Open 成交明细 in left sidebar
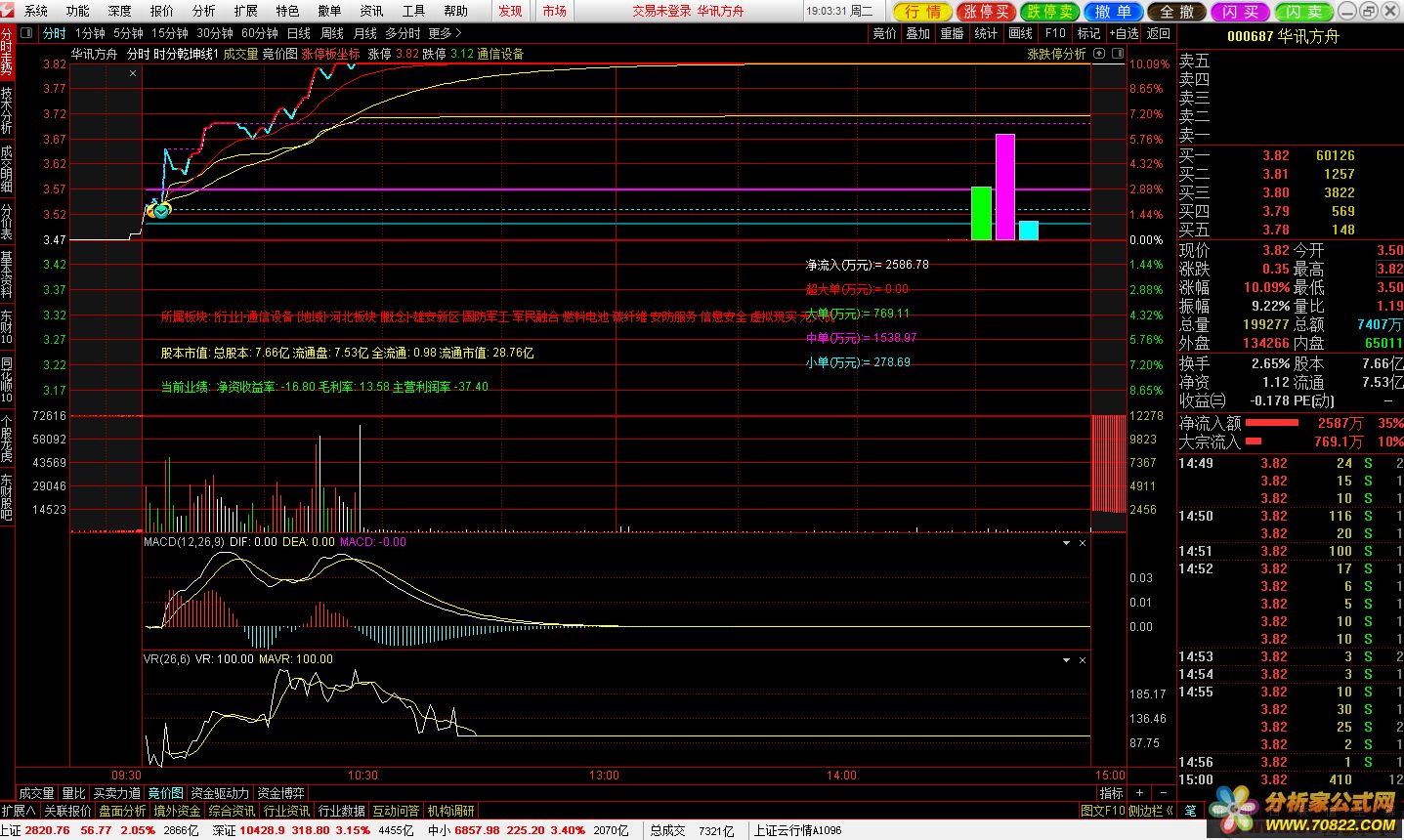 7,169
